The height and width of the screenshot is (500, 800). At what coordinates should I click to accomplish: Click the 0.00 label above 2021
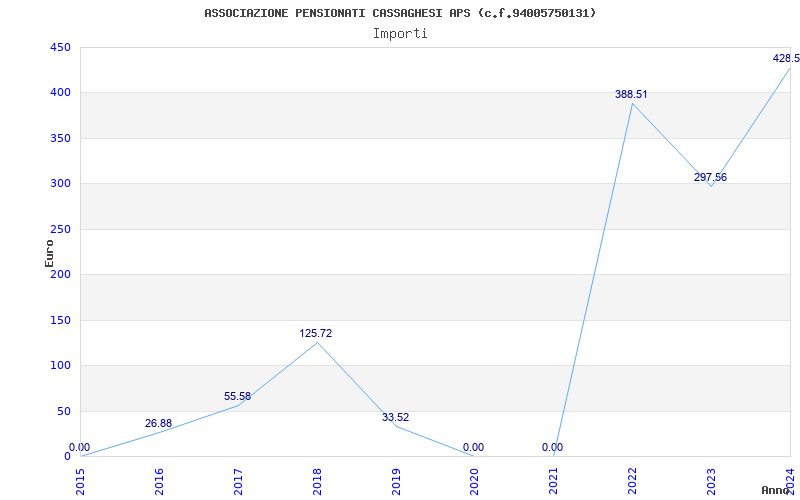[553, 447]
